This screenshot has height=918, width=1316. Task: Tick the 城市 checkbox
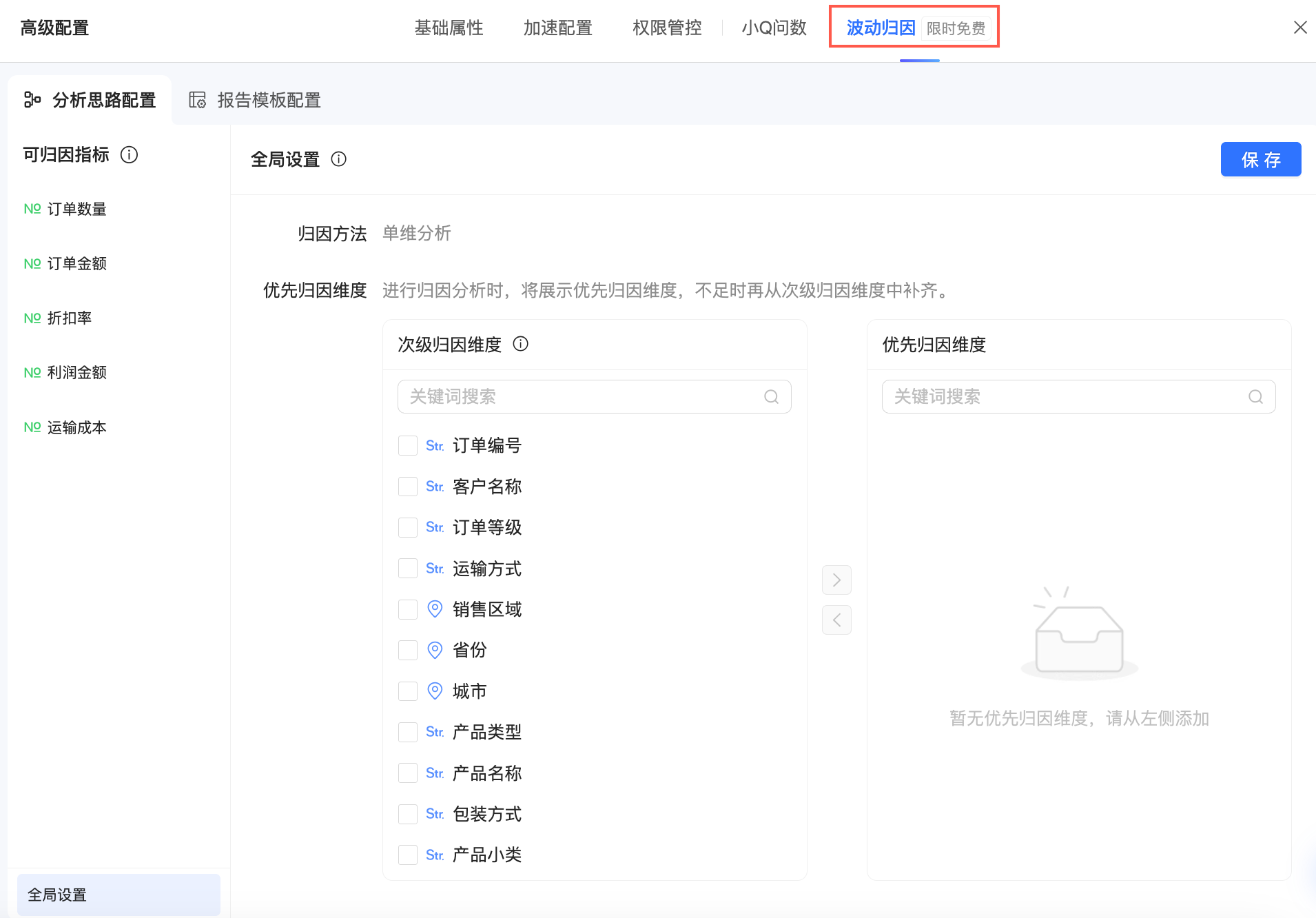coord(408,691)
